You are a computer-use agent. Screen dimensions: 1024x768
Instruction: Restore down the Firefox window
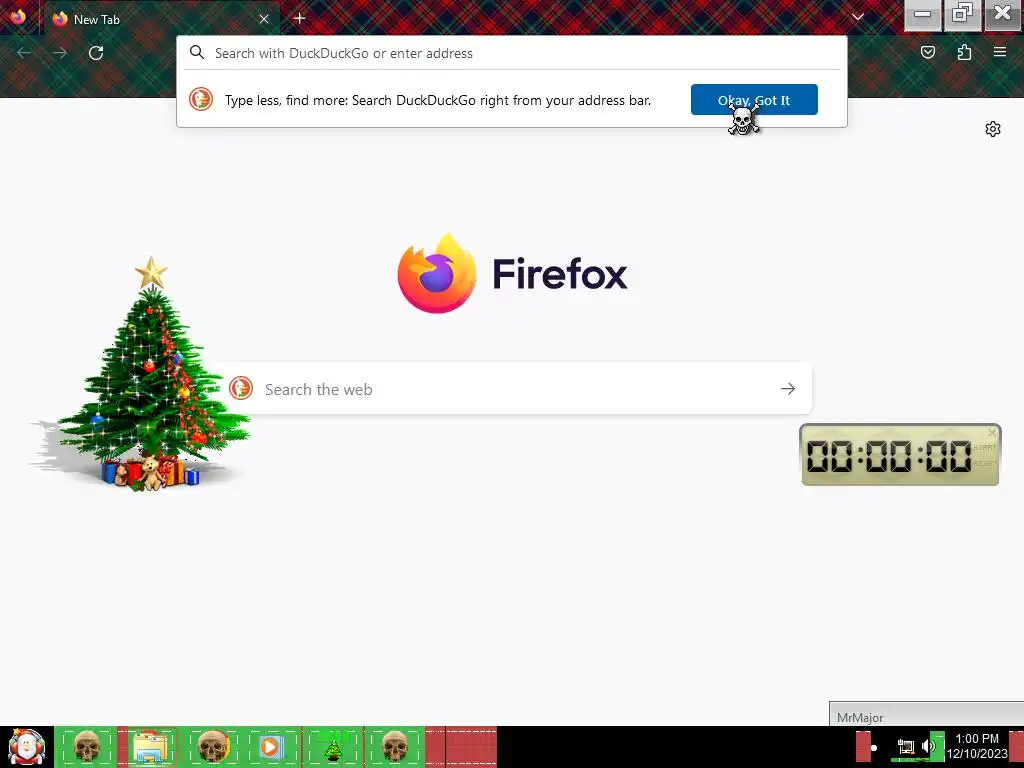(x=962, y=14)
